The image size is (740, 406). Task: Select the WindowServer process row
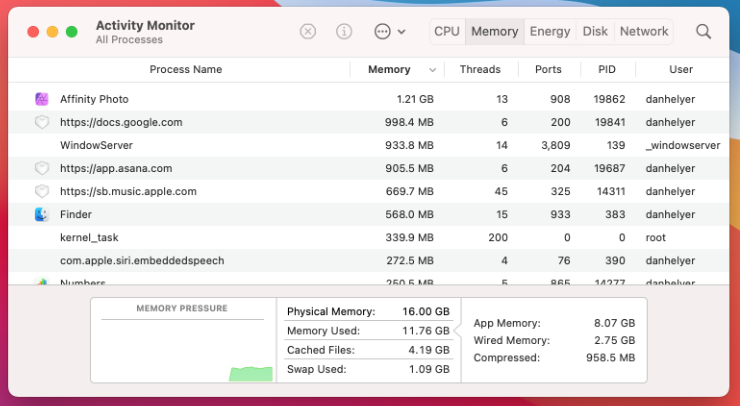pos(369,145)
